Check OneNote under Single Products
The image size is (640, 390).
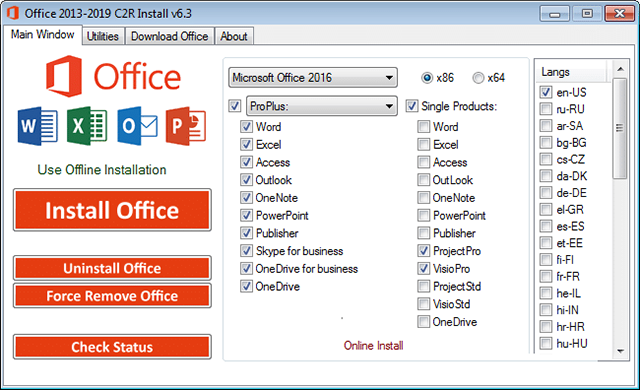(424, 198)
